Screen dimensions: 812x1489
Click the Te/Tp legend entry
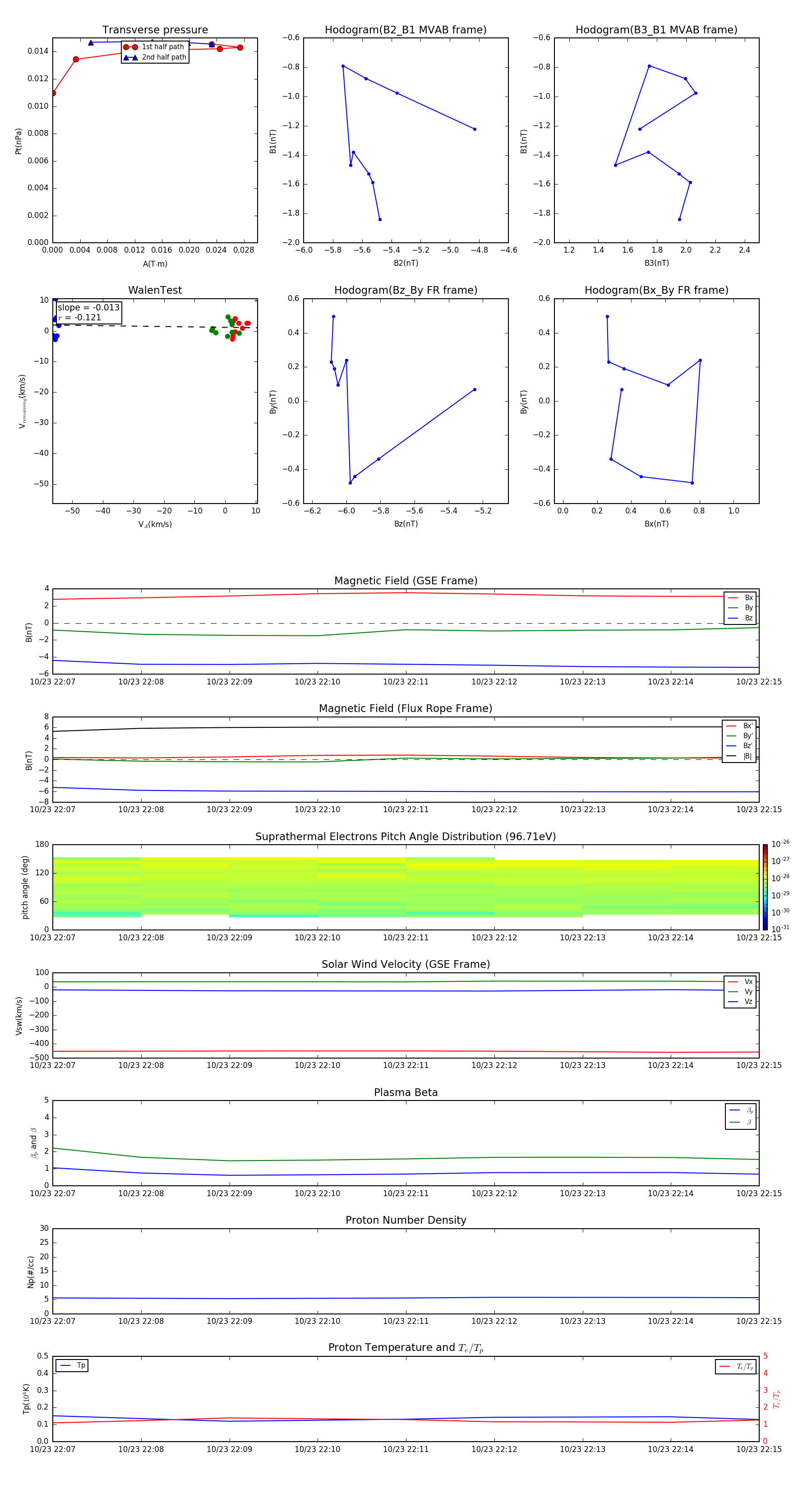(736, 1366)
